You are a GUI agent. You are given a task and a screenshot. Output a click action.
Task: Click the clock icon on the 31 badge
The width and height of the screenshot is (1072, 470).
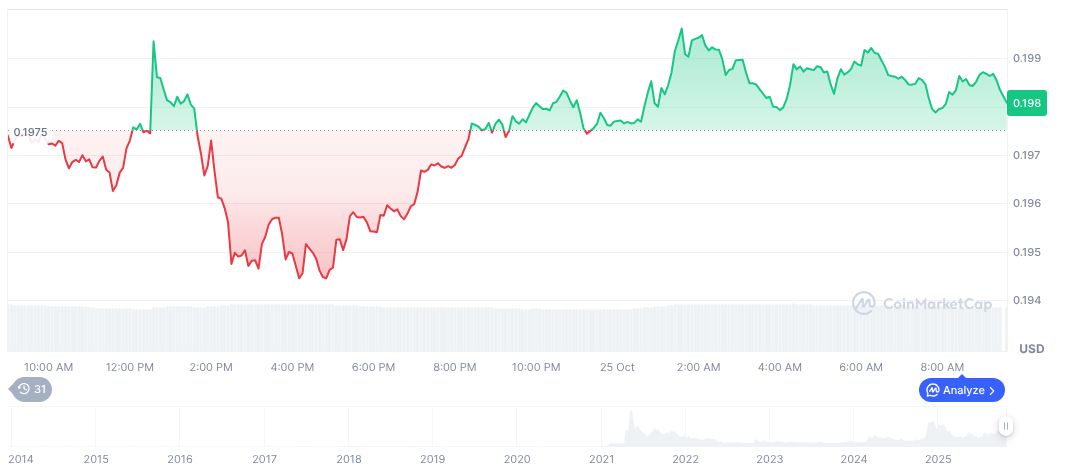click(23, 390)
